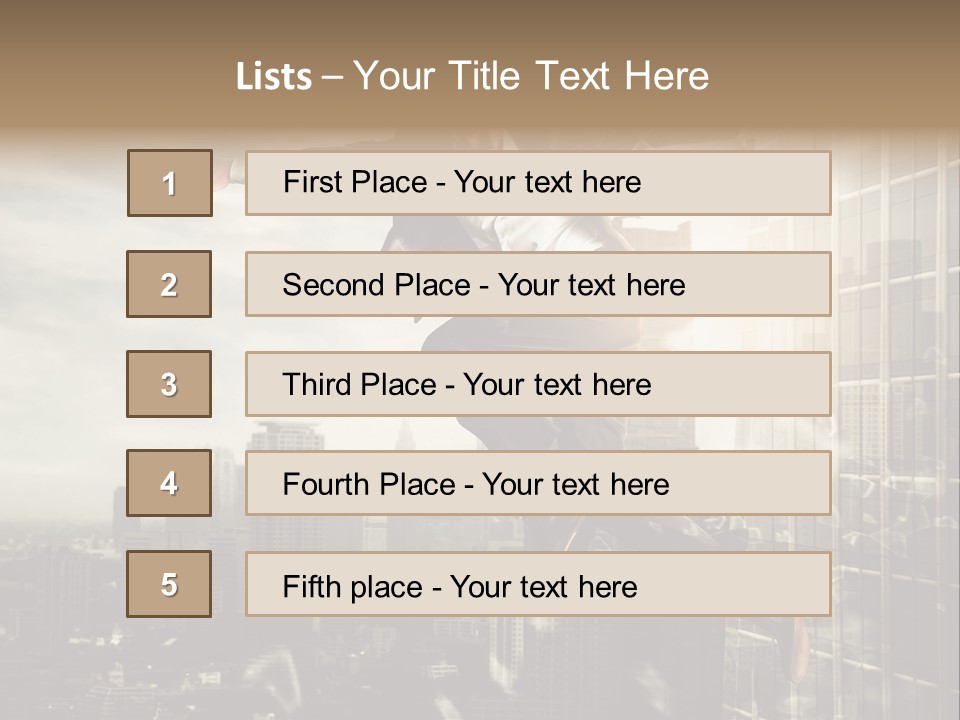This screenshot has height=720, width=960.
Task: Click the bold word 'Lists' in the title
Action: click(x=274, y=77)
